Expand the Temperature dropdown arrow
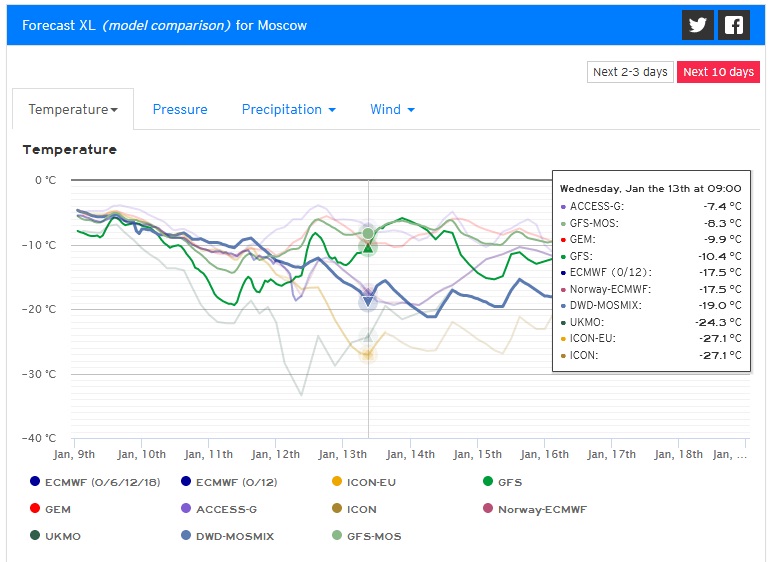 point(114,110)
